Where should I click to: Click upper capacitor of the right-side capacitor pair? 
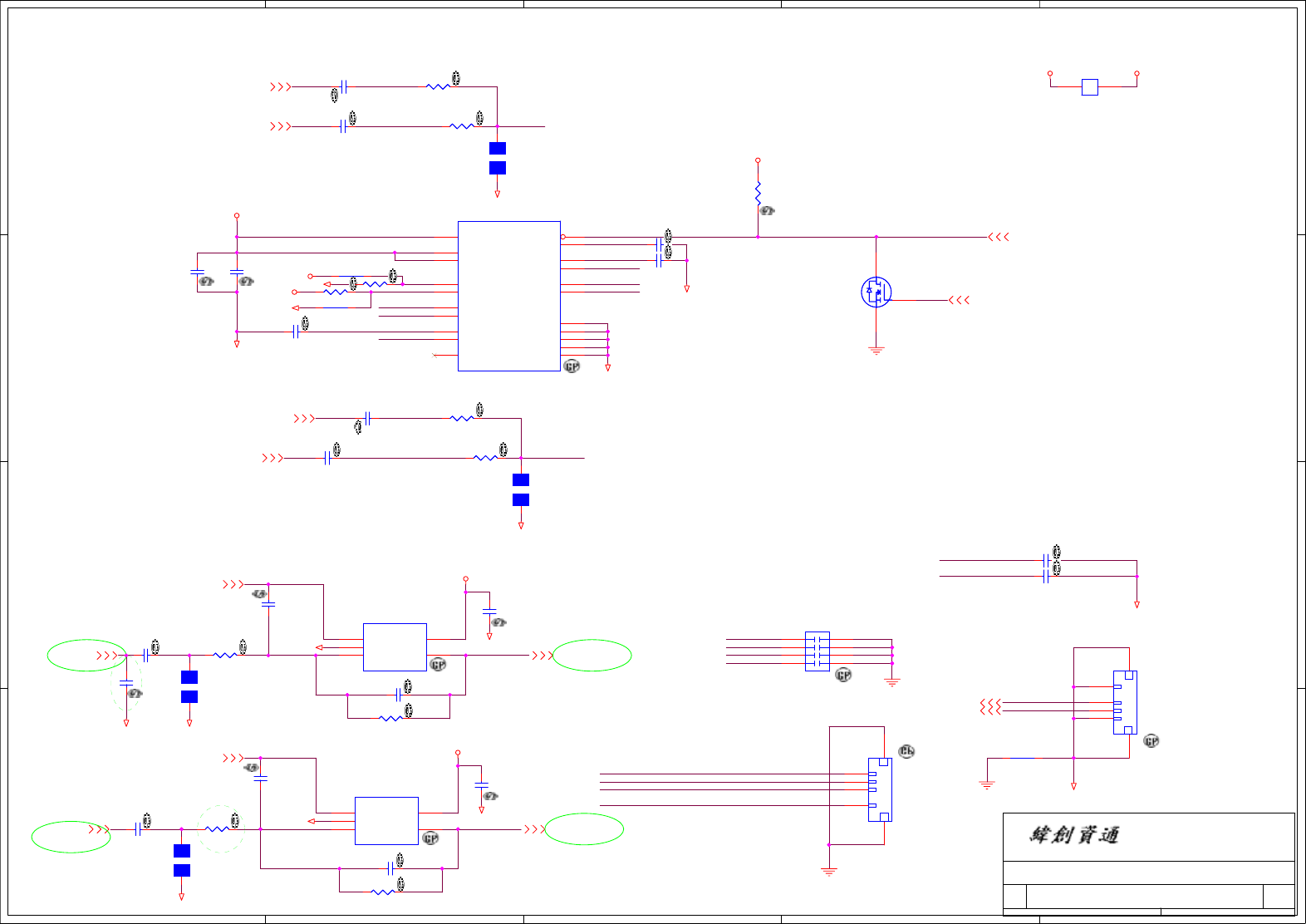(1046, 561)
